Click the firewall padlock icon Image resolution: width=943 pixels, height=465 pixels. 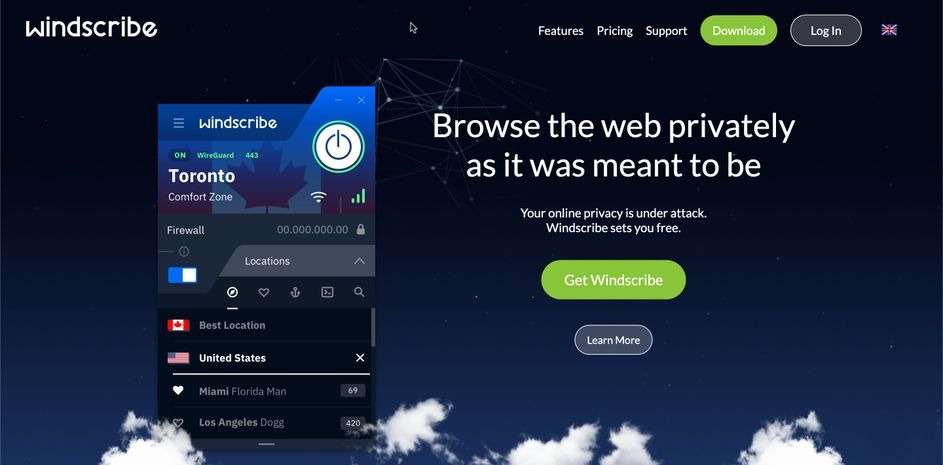[x=361, y=230]
